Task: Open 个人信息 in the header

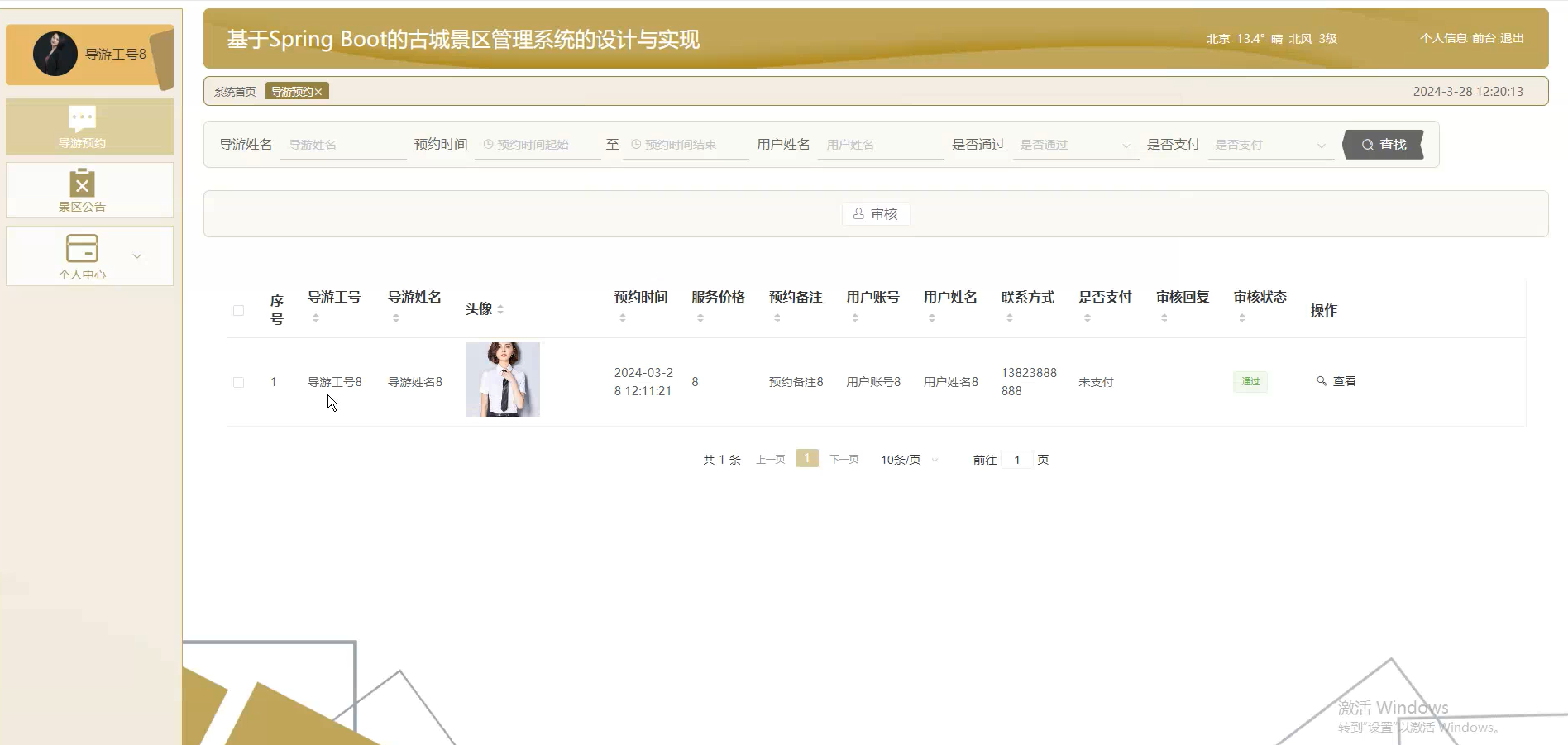Action: (1443, 38)
